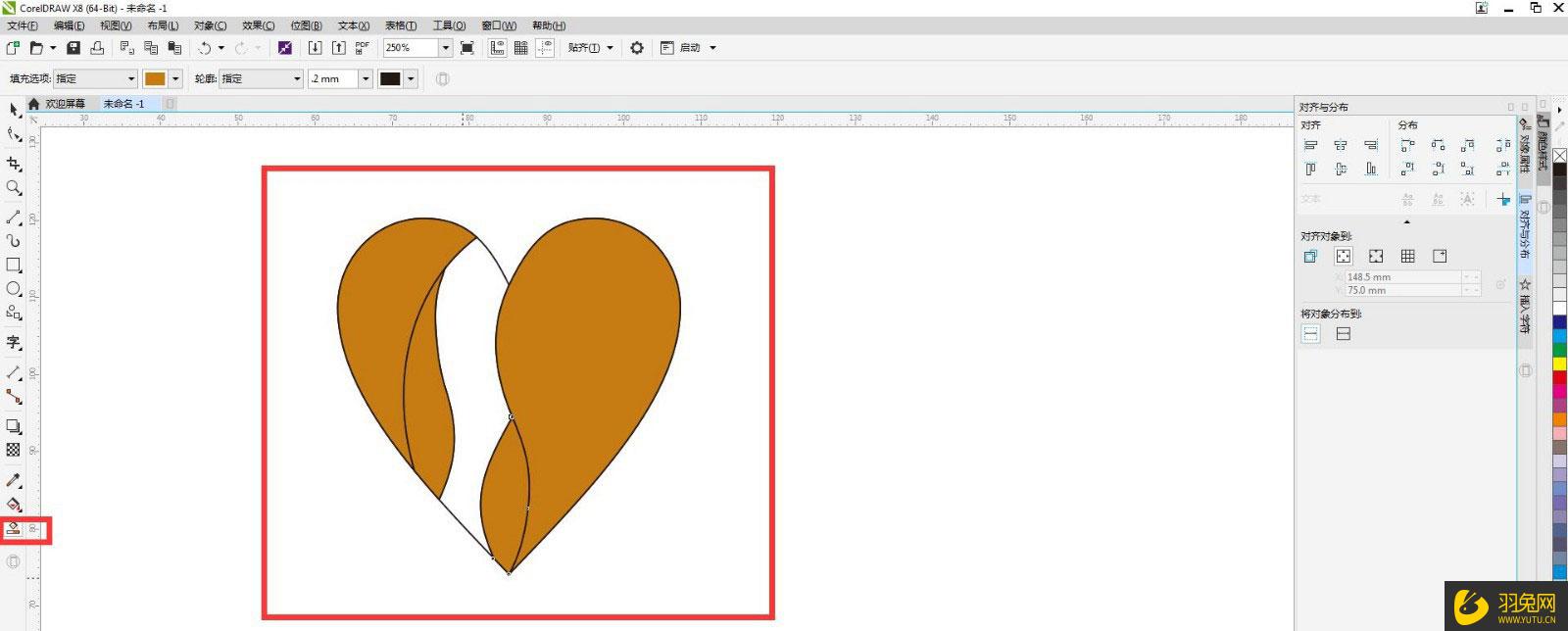Click the 启动 launch button
This screenshot has width=1568, height=631.
click(x=690, y=48)
